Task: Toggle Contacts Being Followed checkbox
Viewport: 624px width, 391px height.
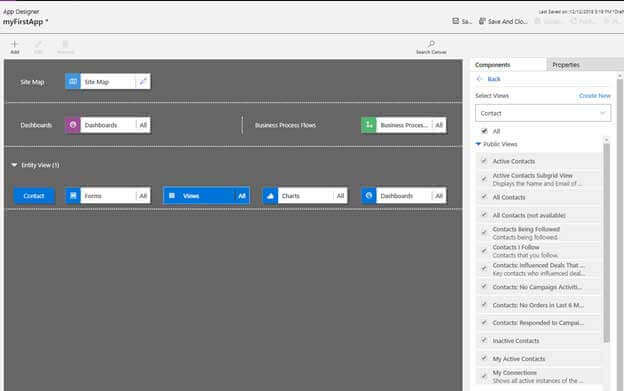Action: [484, 233]
